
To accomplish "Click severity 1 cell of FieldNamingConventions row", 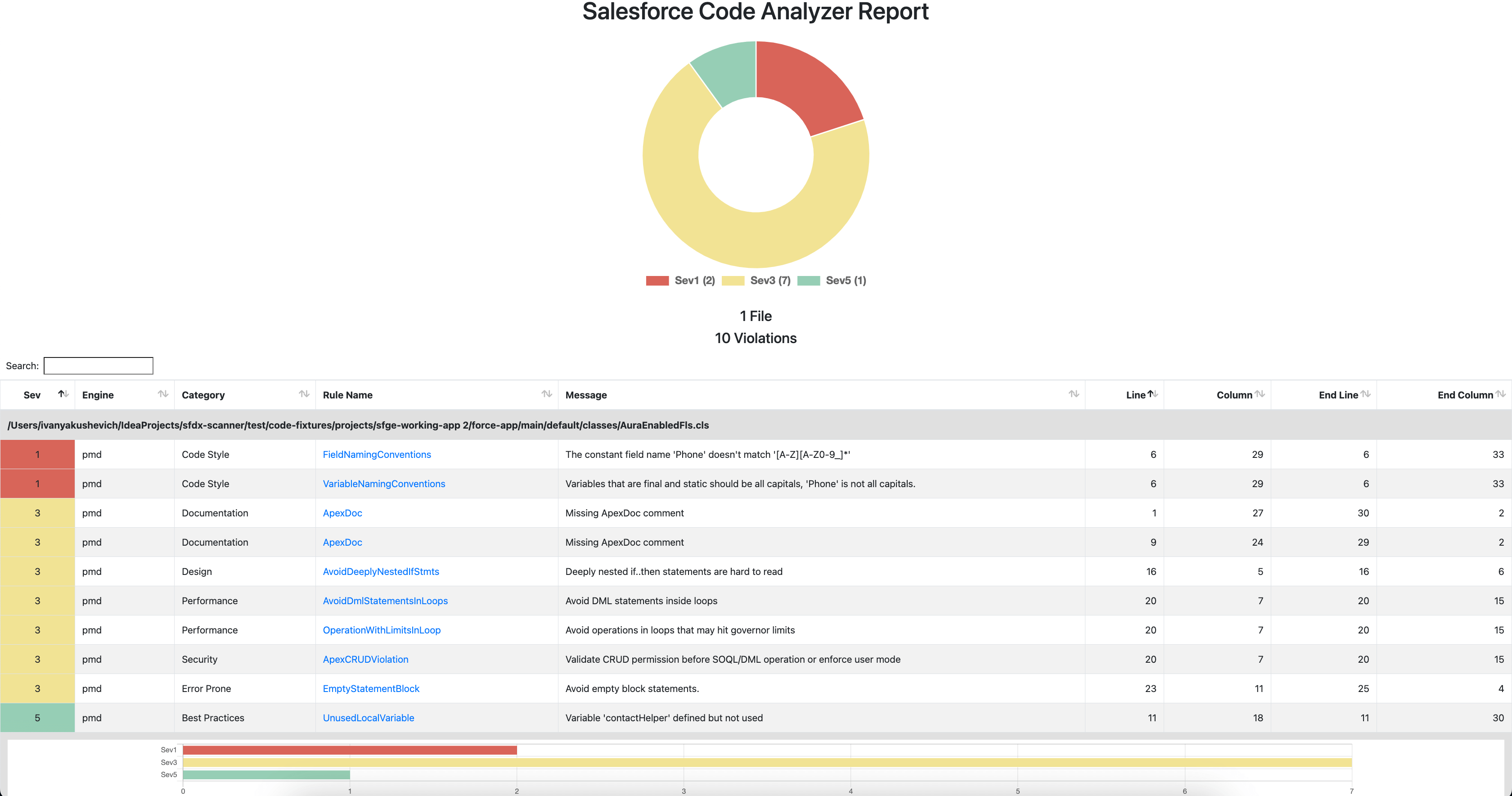I will (37, 455).
